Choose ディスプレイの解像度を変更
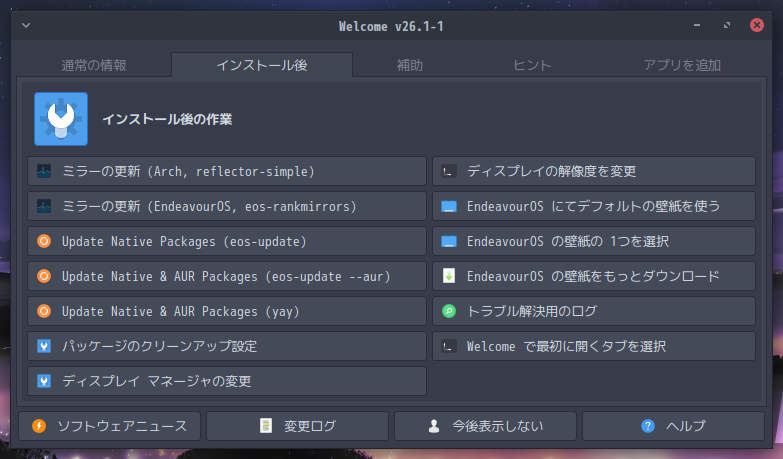This screenshot has width=783, height=459. coord(594,171)
